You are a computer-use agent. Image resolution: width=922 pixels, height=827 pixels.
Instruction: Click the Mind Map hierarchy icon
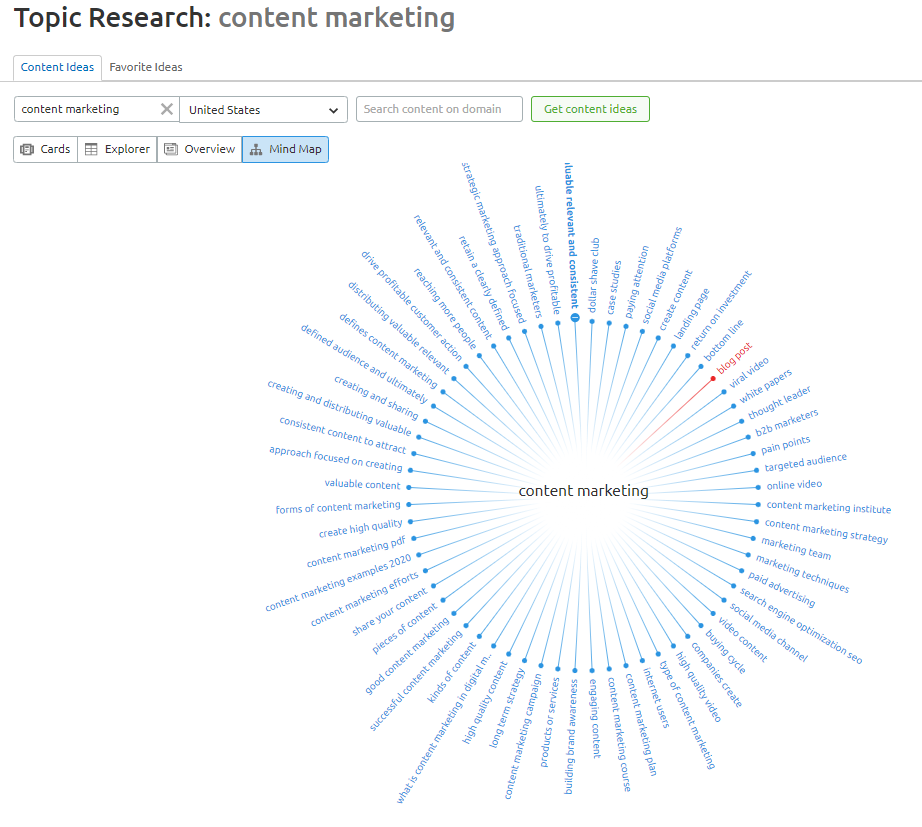(256, 150)
